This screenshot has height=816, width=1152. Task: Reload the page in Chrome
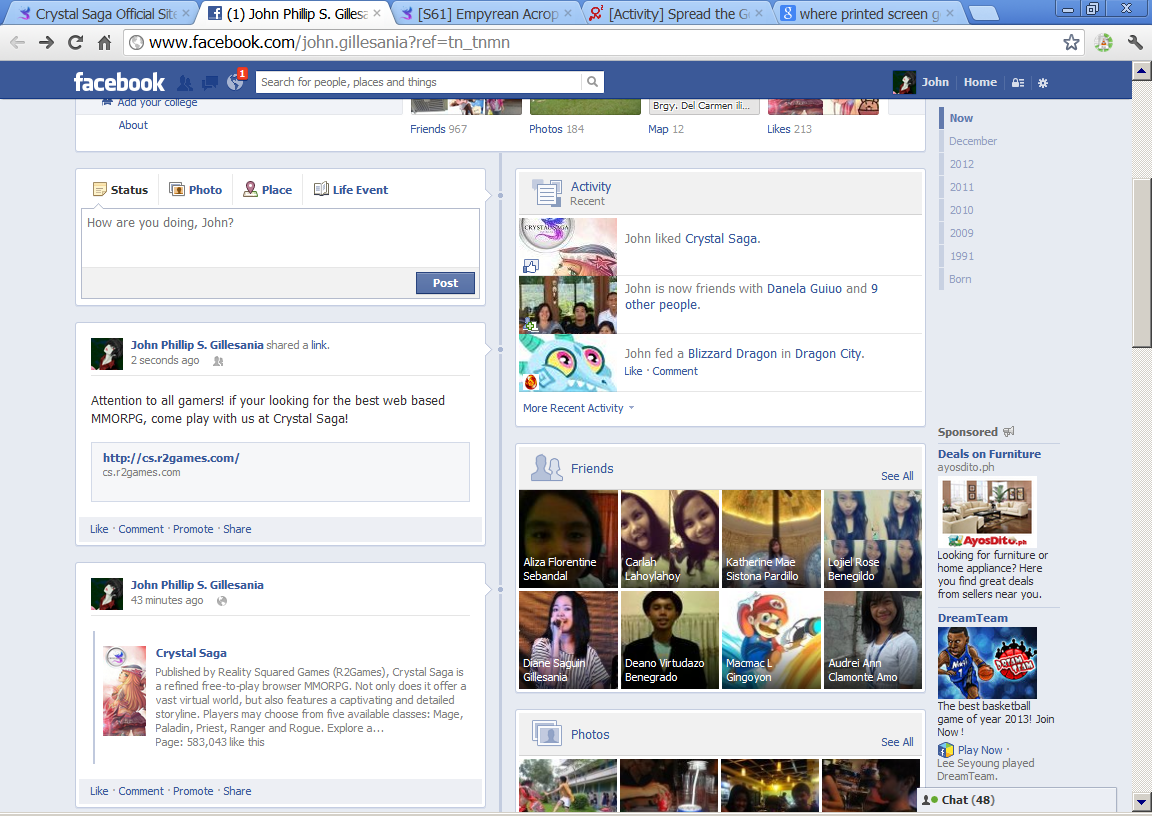75,43
